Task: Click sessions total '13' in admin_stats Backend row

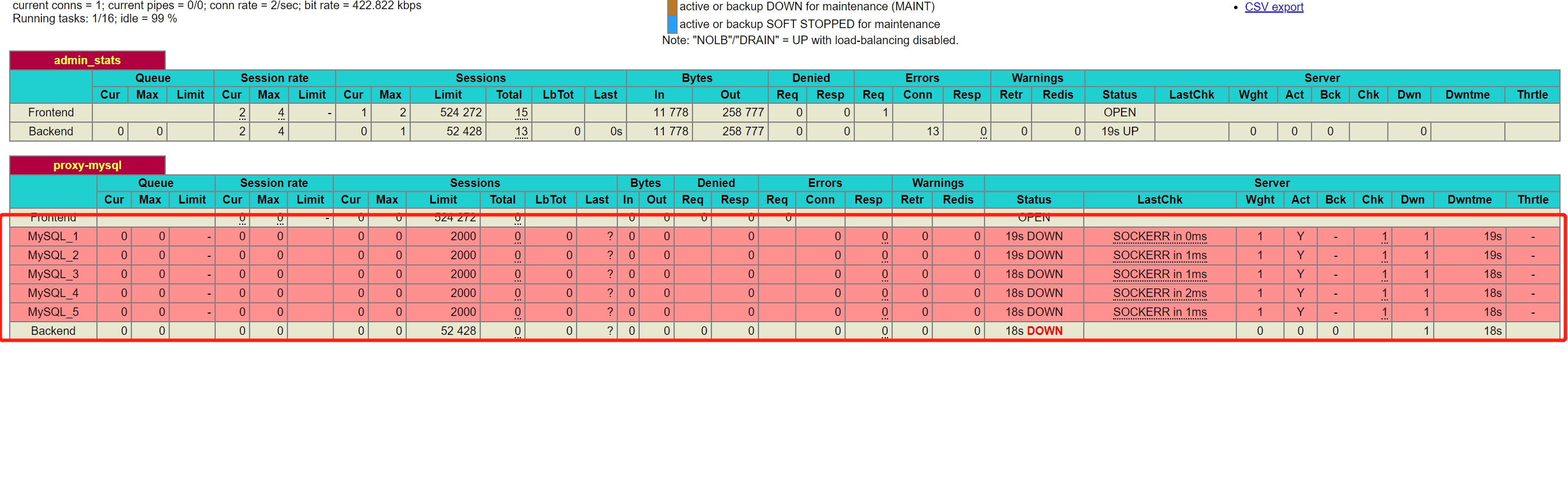Action: 521,131
